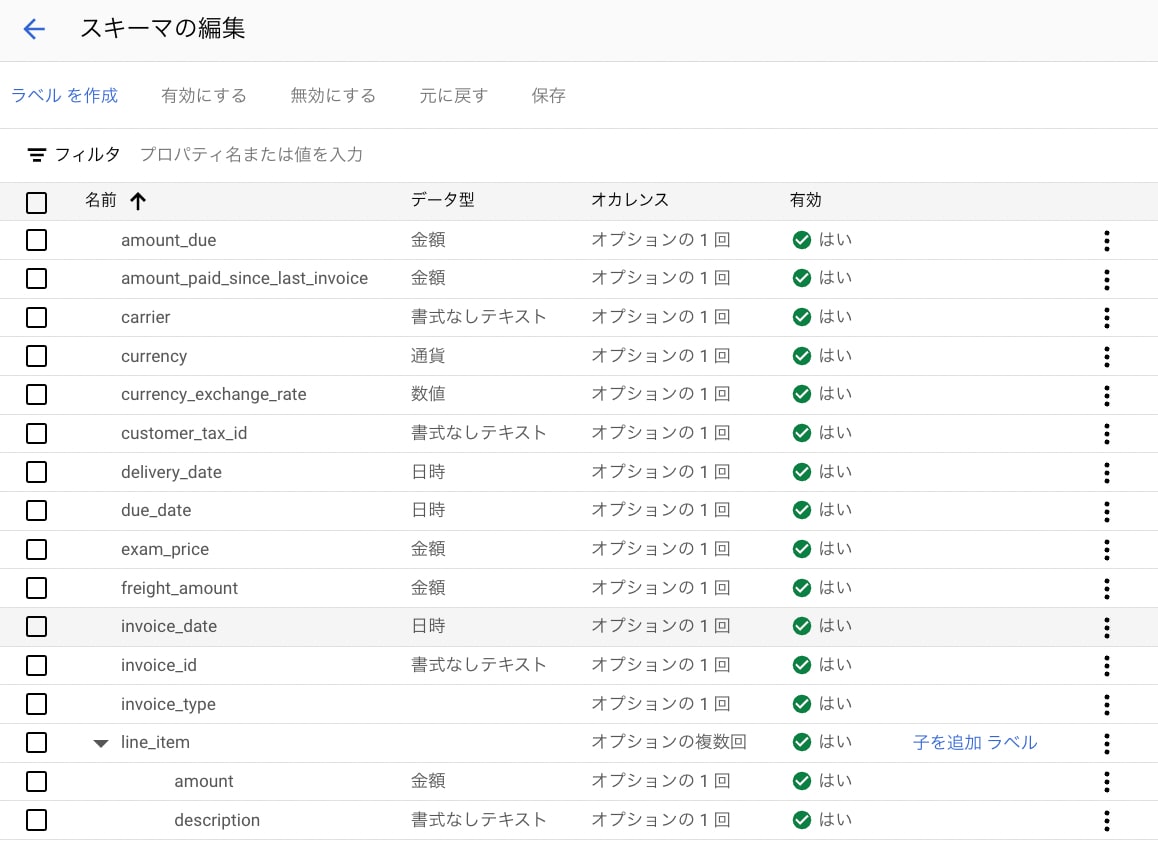This screenshot has width=1158, height=846.
Task: Select the amount_paid_since_last_invoice name cell
Action: [x=244, y=278]
